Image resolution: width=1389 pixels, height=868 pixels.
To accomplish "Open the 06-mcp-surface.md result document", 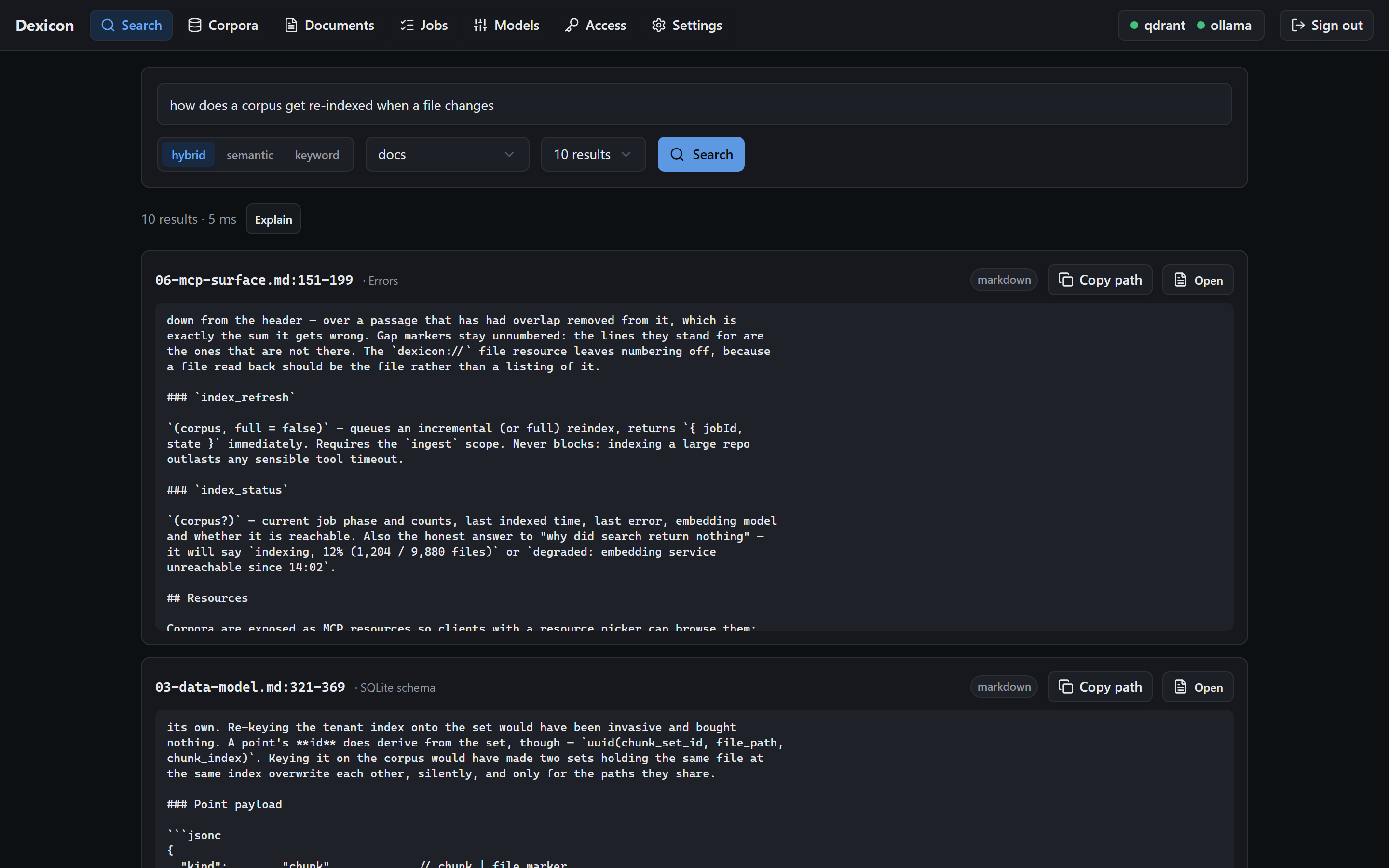I will tap(1198, 280).
